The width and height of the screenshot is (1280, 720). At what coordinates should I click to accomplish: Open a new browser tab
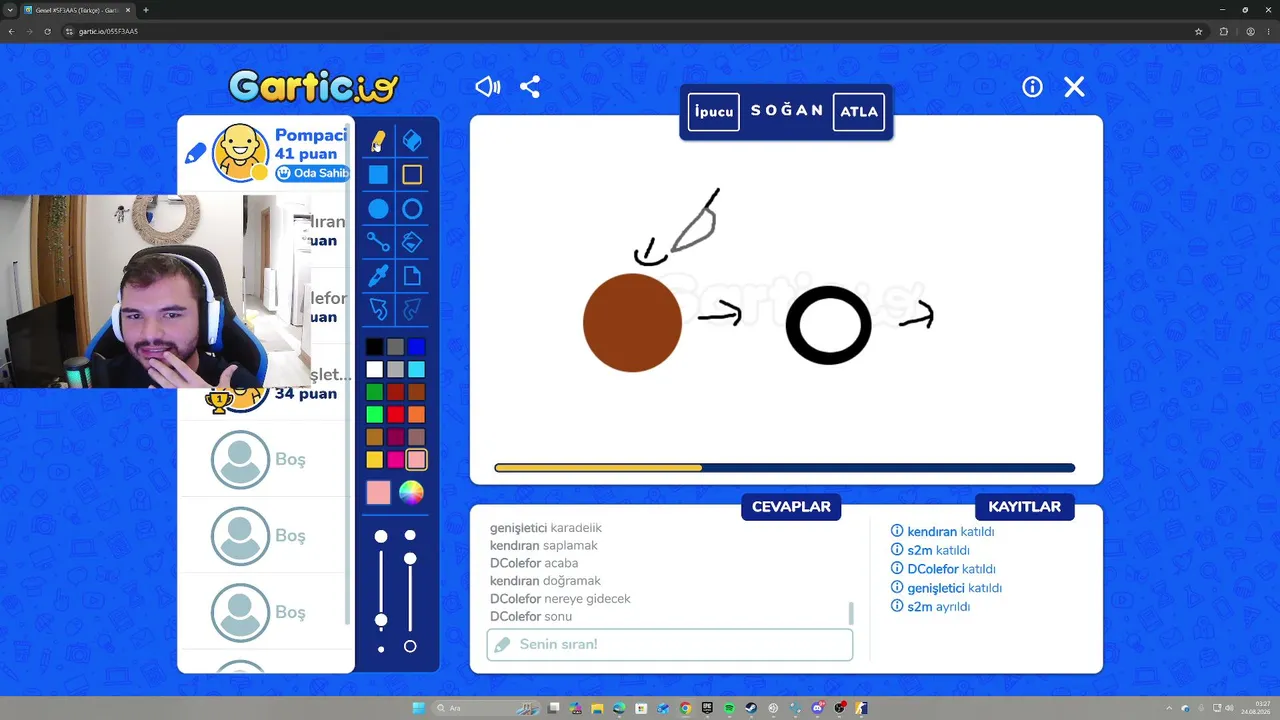146,10
